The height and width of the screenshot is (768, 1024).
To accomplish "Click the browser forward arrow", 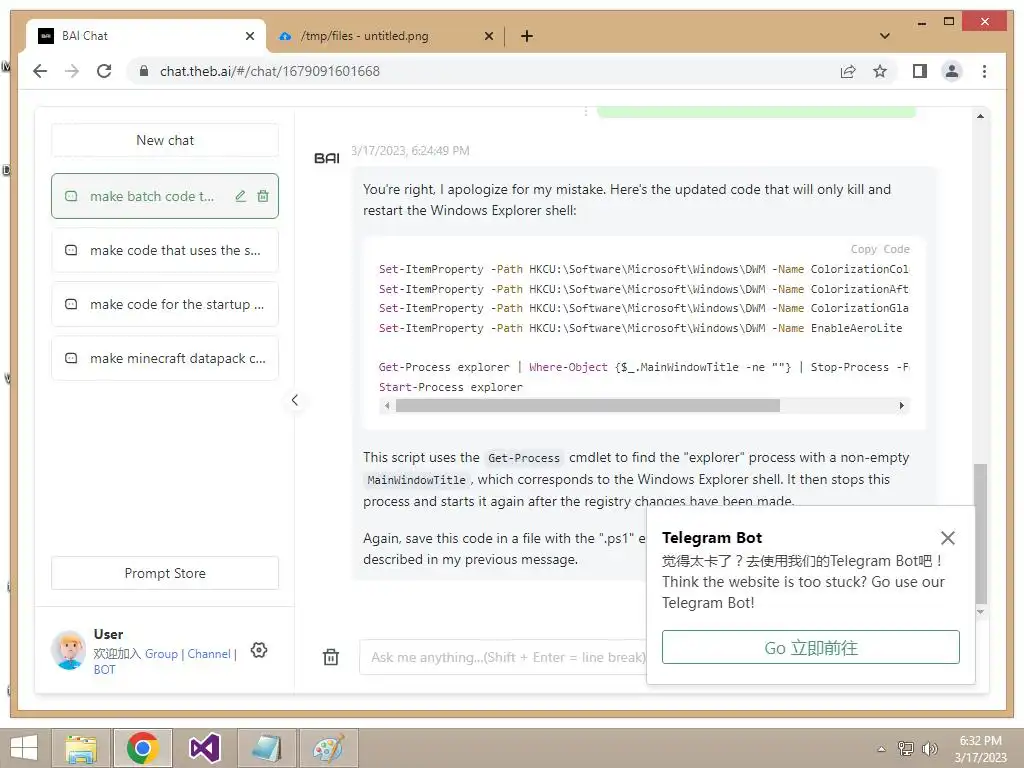I will pos(72,71).
